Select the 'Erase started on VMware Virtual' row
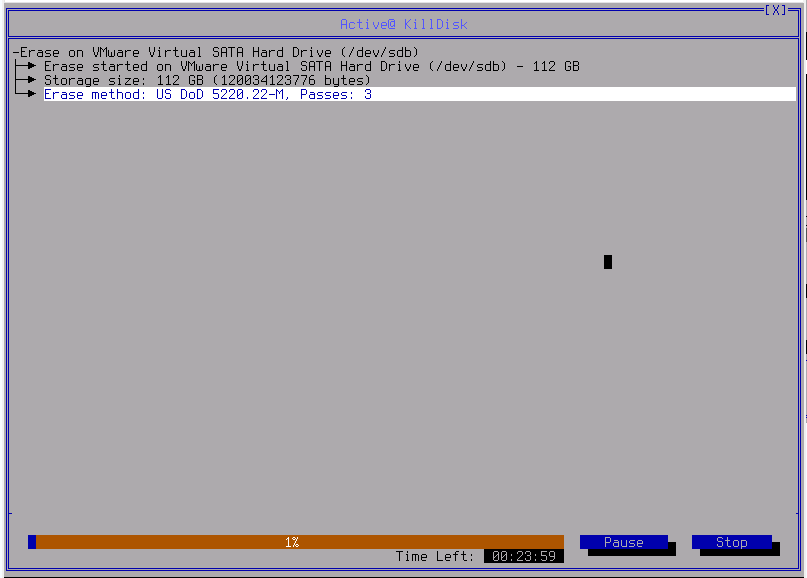Screen dimensions: 807x578 click(311, 66)
